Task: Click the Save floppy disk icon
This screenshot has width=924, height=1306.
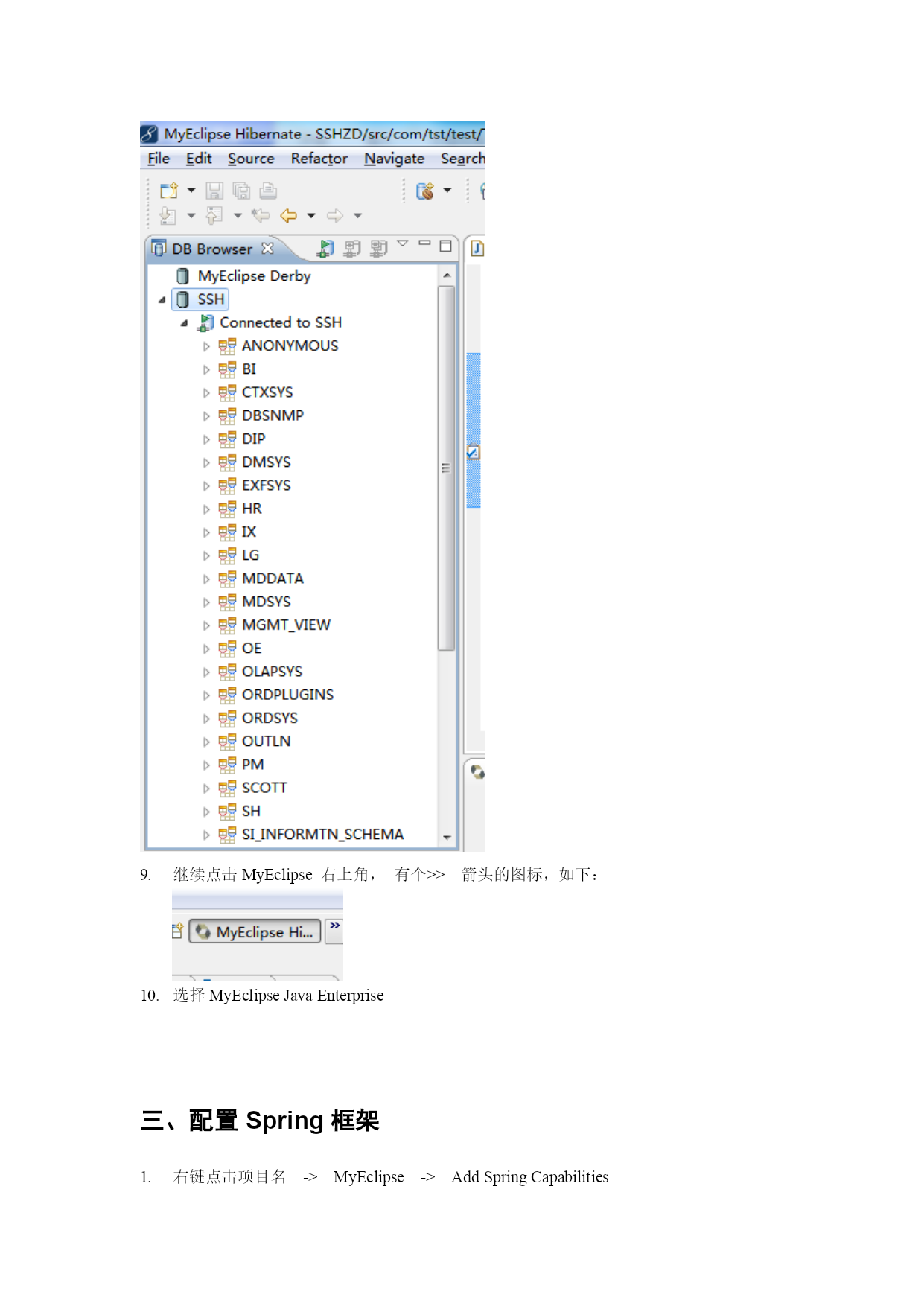Action: tap(214, 191)
